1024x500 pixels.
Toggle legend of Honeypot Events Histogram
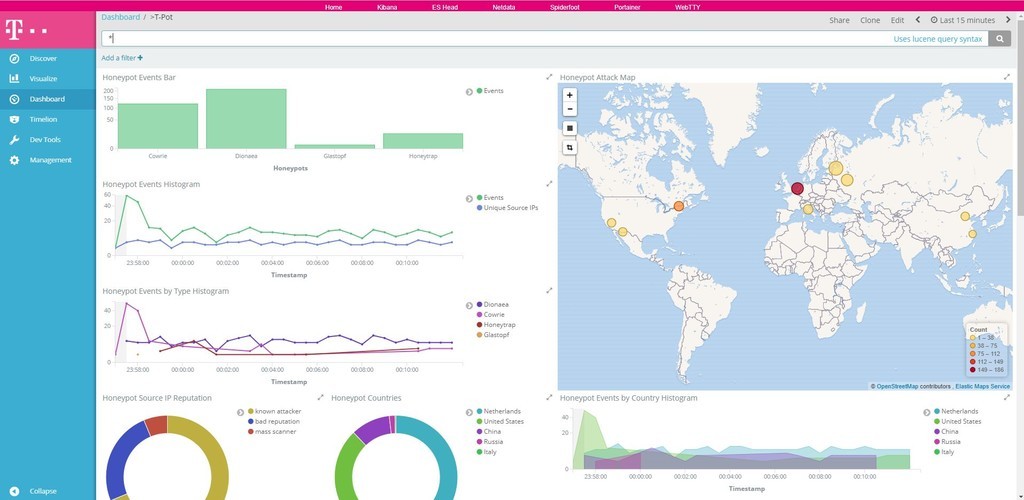point(469,198)
